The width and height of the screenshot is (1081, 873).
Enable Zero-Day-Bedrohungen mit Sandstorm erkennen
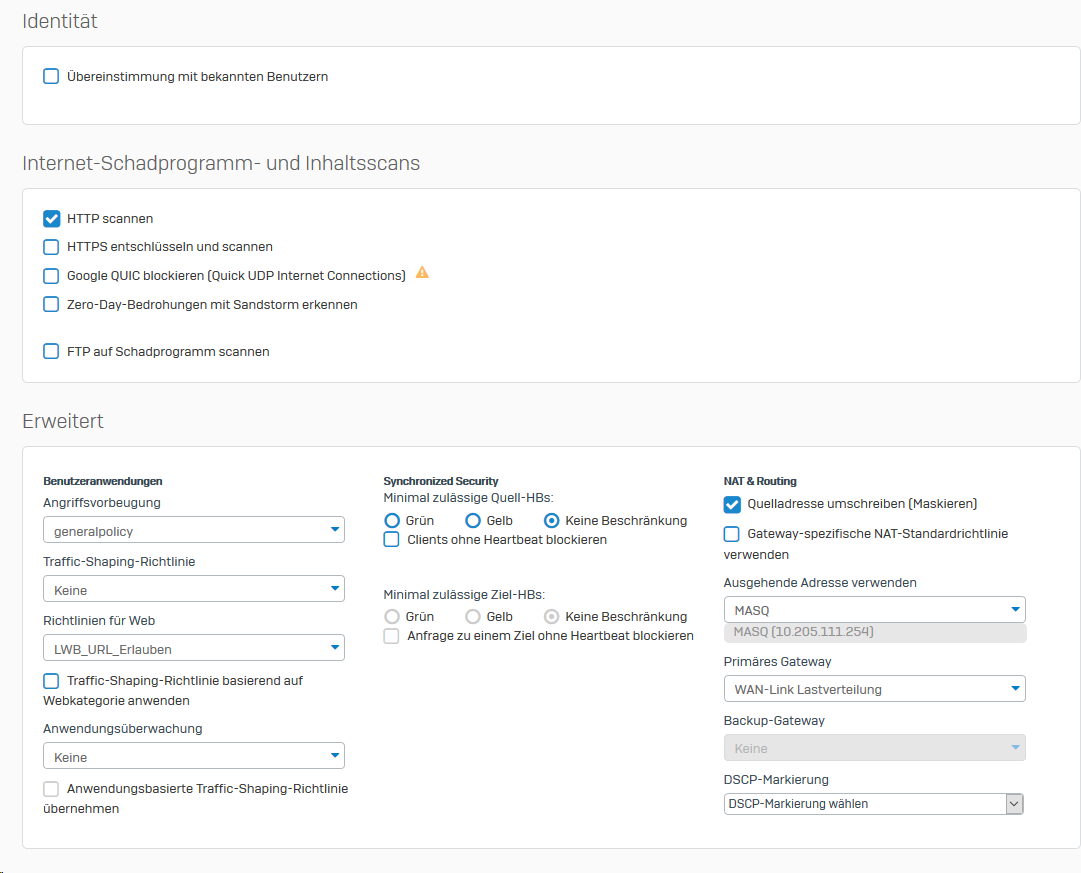click(51, 305)
